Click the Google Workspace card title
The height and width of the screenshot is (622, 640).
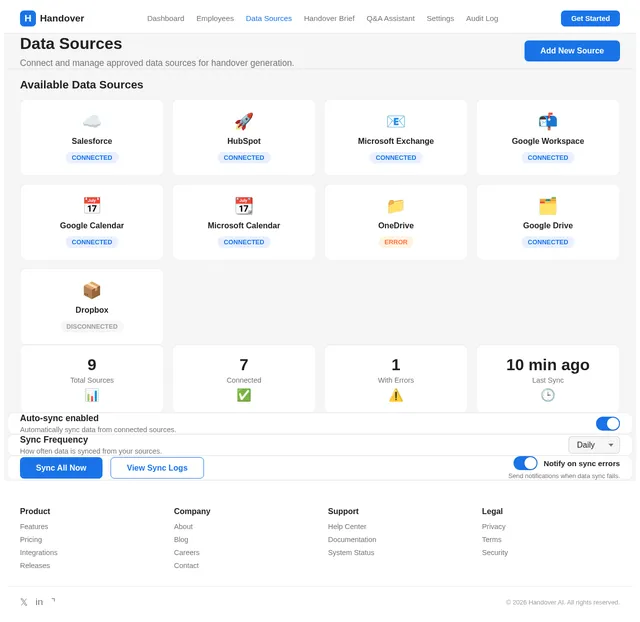[x=548, y=141]
